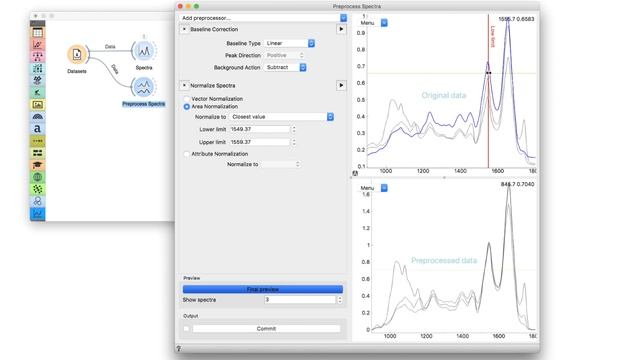Viewport: 640px width, 360px height.
Task: Click the Normalize Spectra section title
Action: (213, 85)
